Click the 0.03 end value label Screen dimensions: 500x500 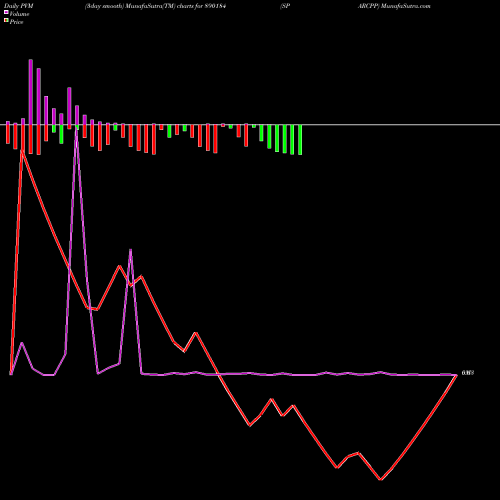coord(468,373)
